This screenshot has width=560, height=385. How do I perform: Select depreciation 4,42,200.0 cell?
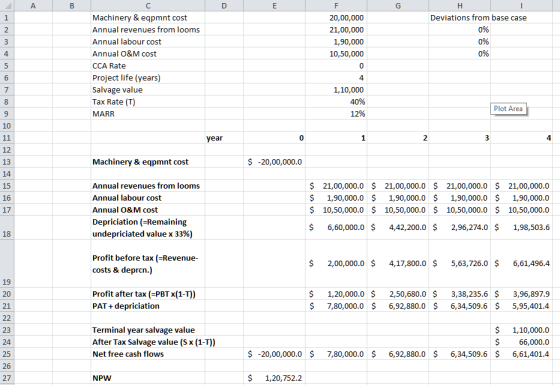point(398,228)
